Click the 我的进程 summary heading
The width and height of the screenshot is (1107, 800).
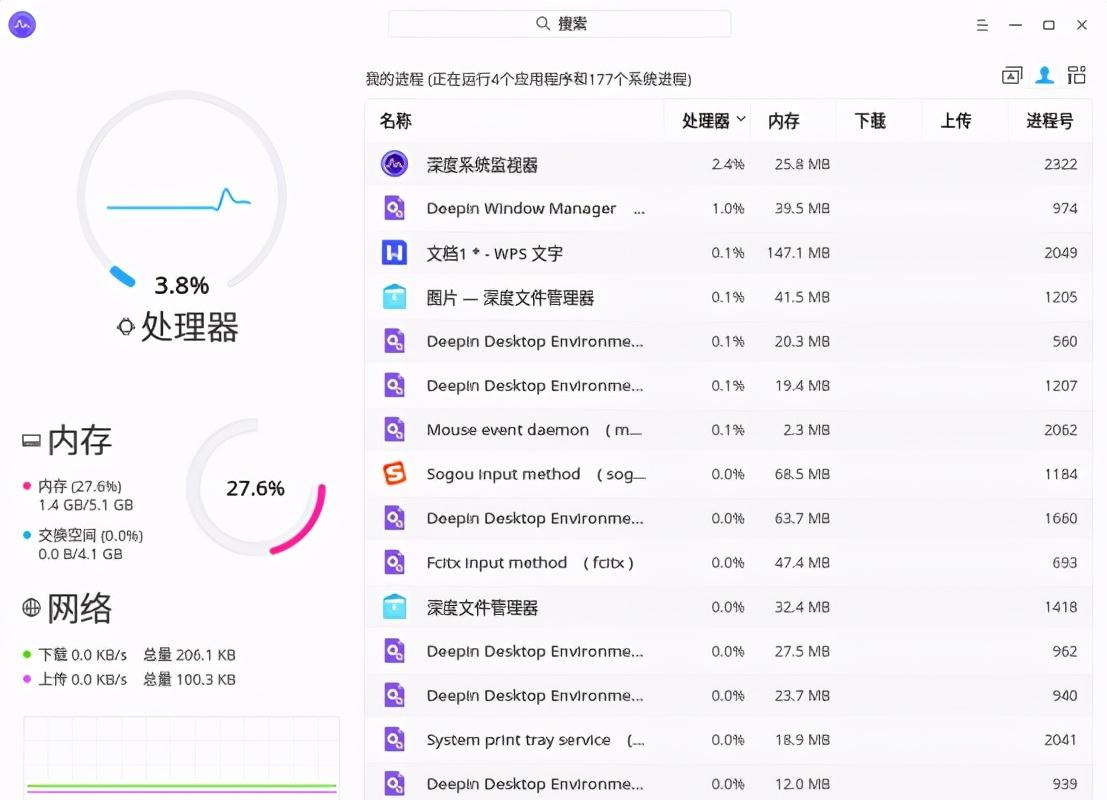click(x=528, y=79)
